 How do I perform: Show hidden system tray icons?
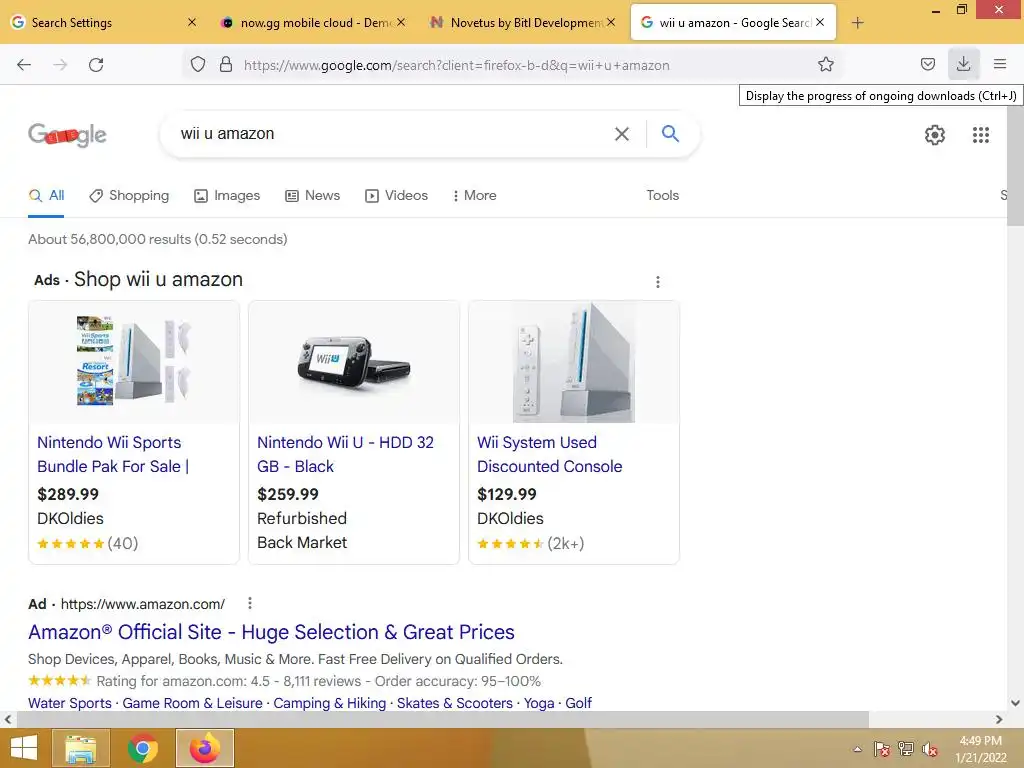(857, 750)
